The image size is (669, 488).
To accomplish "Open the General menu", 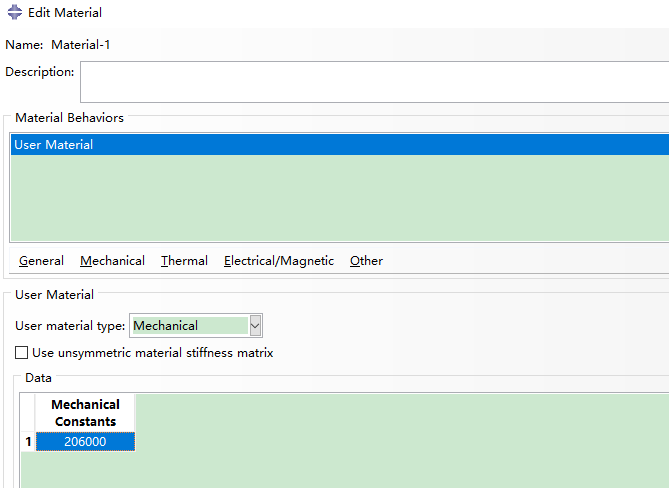I will coord(41,261).
